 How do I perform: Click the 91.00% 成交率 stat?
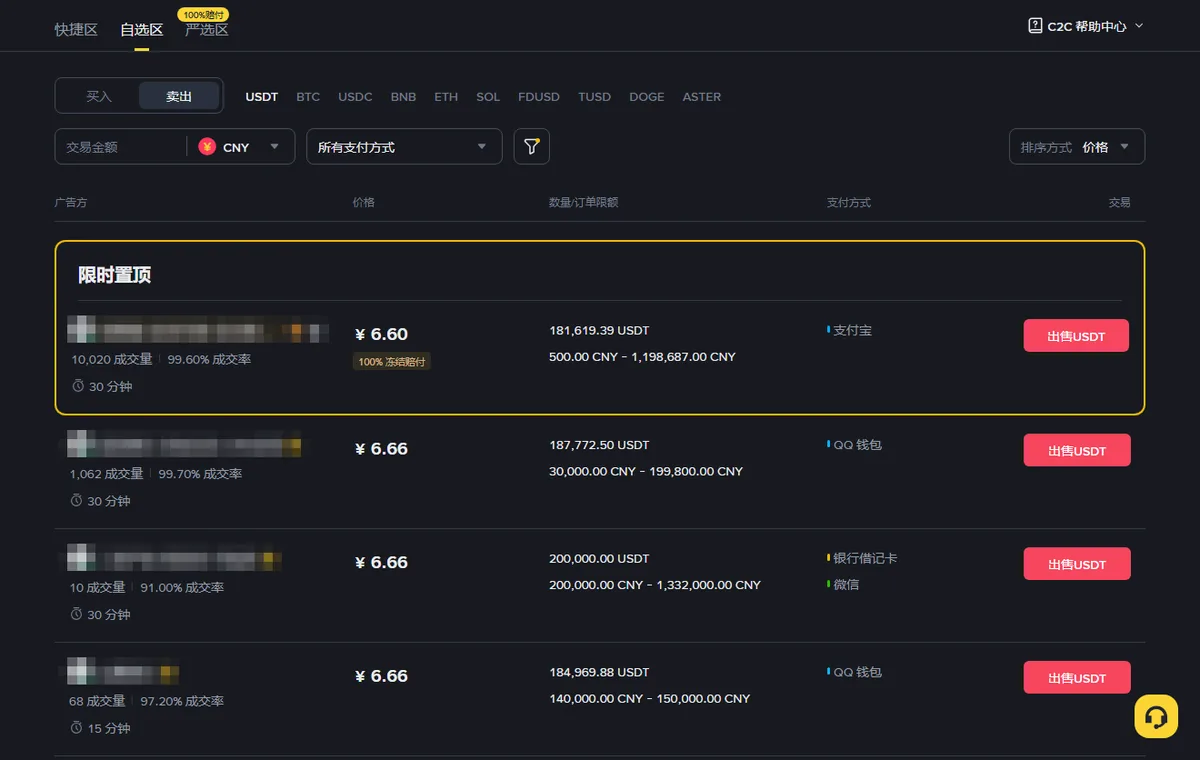(x=182, y=587)
